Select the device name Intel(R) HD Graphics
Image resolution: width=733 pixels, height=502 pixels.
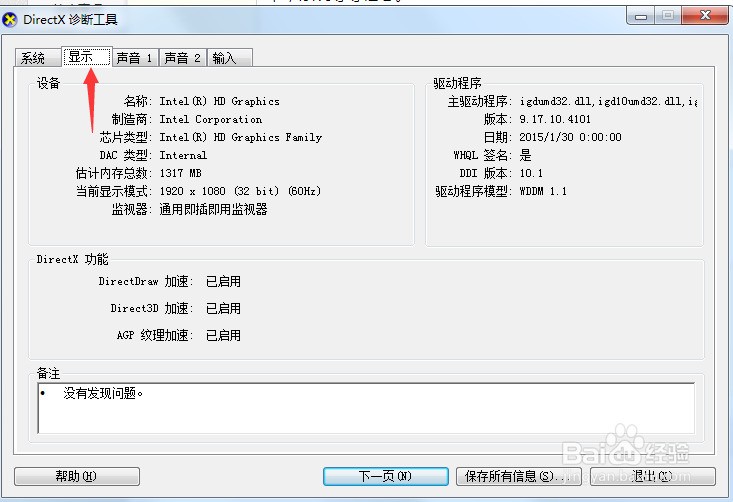pos(219,101)
